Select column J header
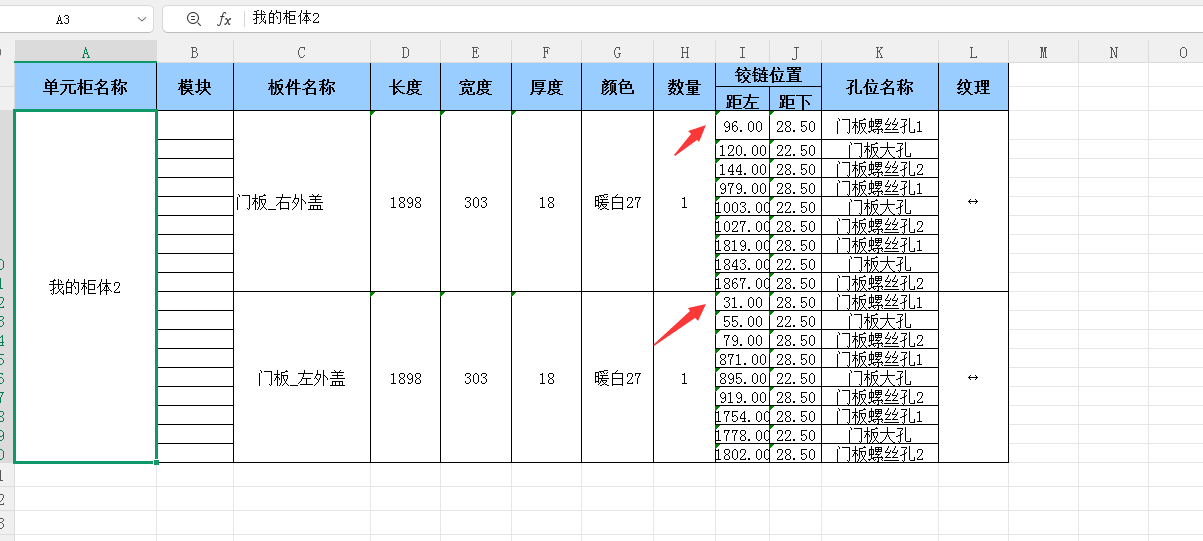This screenshot has width=1203, height=541. point(795,53)
